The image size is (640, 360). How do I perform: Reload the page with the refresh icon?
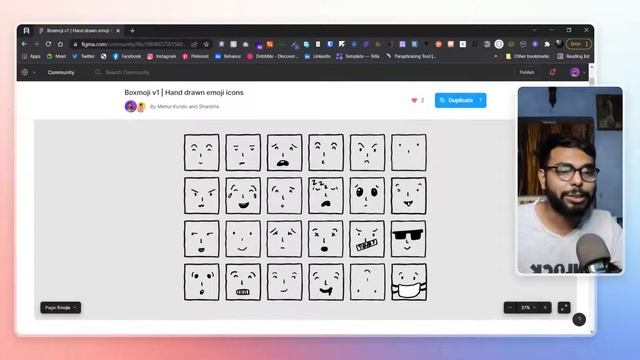(48, 44)
